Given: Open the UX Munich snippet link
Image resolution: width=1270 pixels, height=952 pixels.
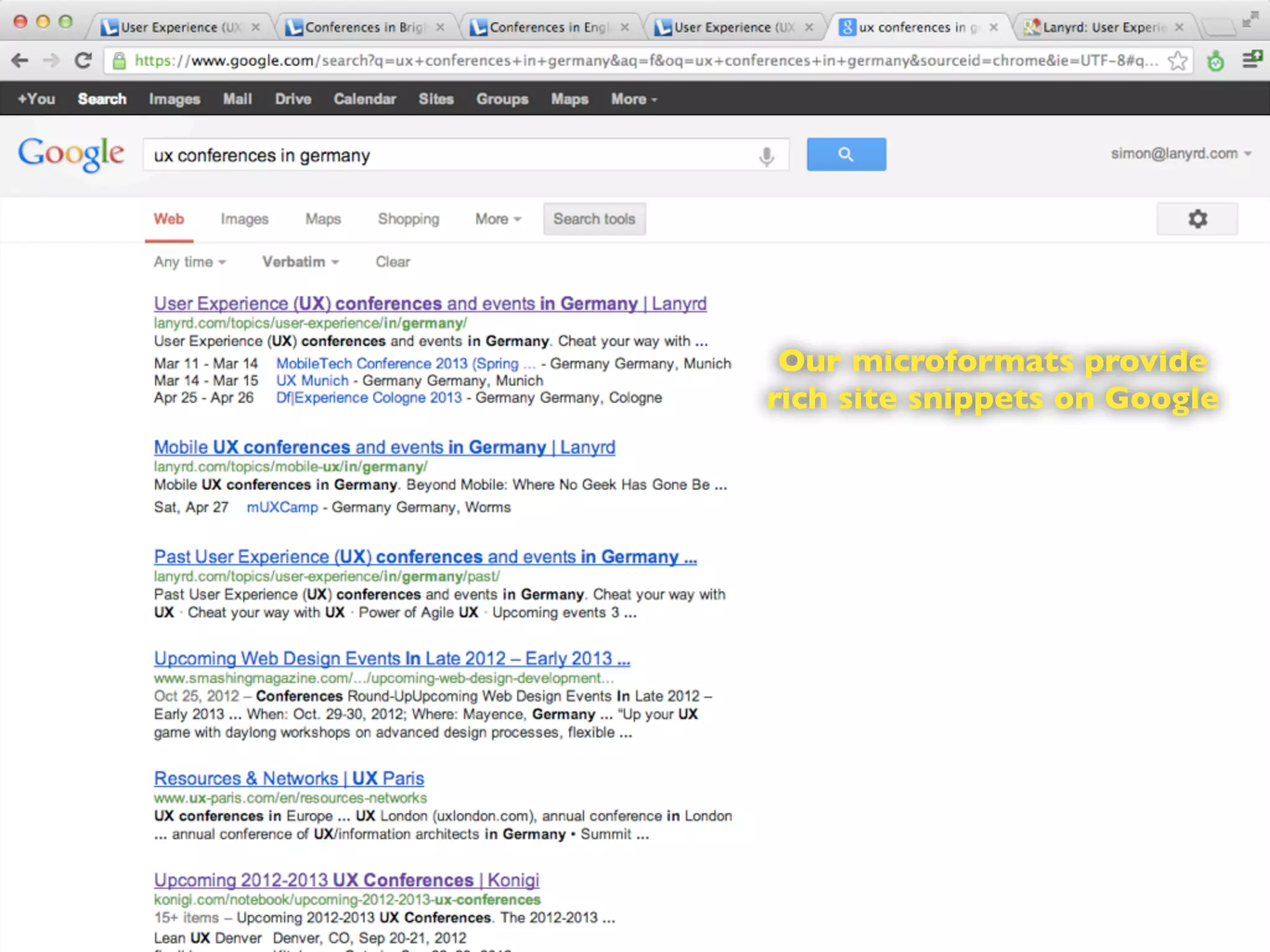Looking at the screenshot, I should pyautogui.click(x=313, y=381).
